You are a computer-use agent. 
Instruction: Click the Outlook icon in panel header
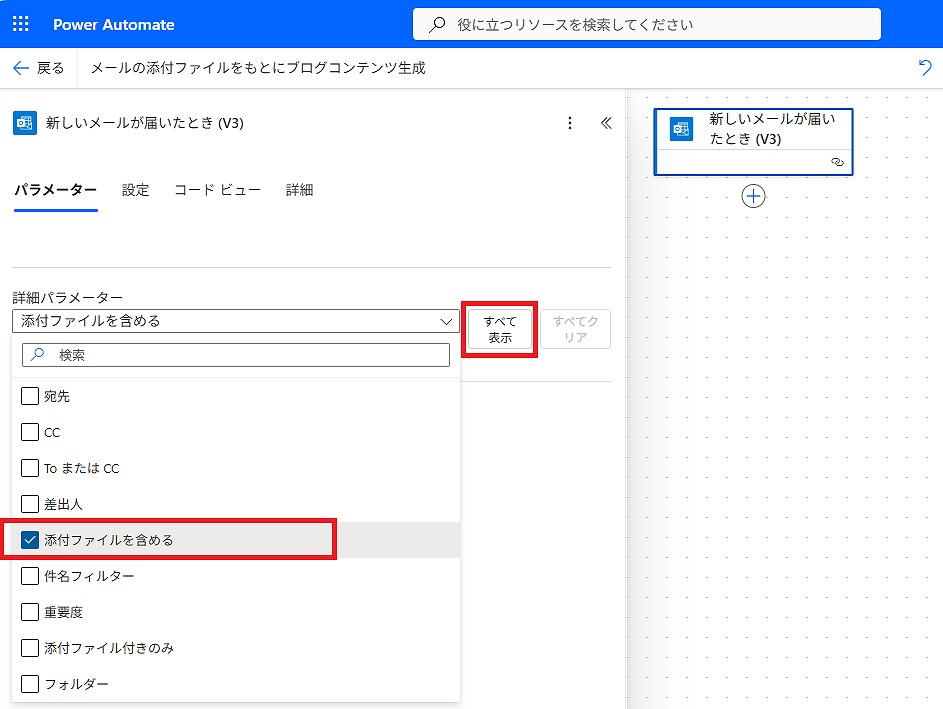(25, 123)
